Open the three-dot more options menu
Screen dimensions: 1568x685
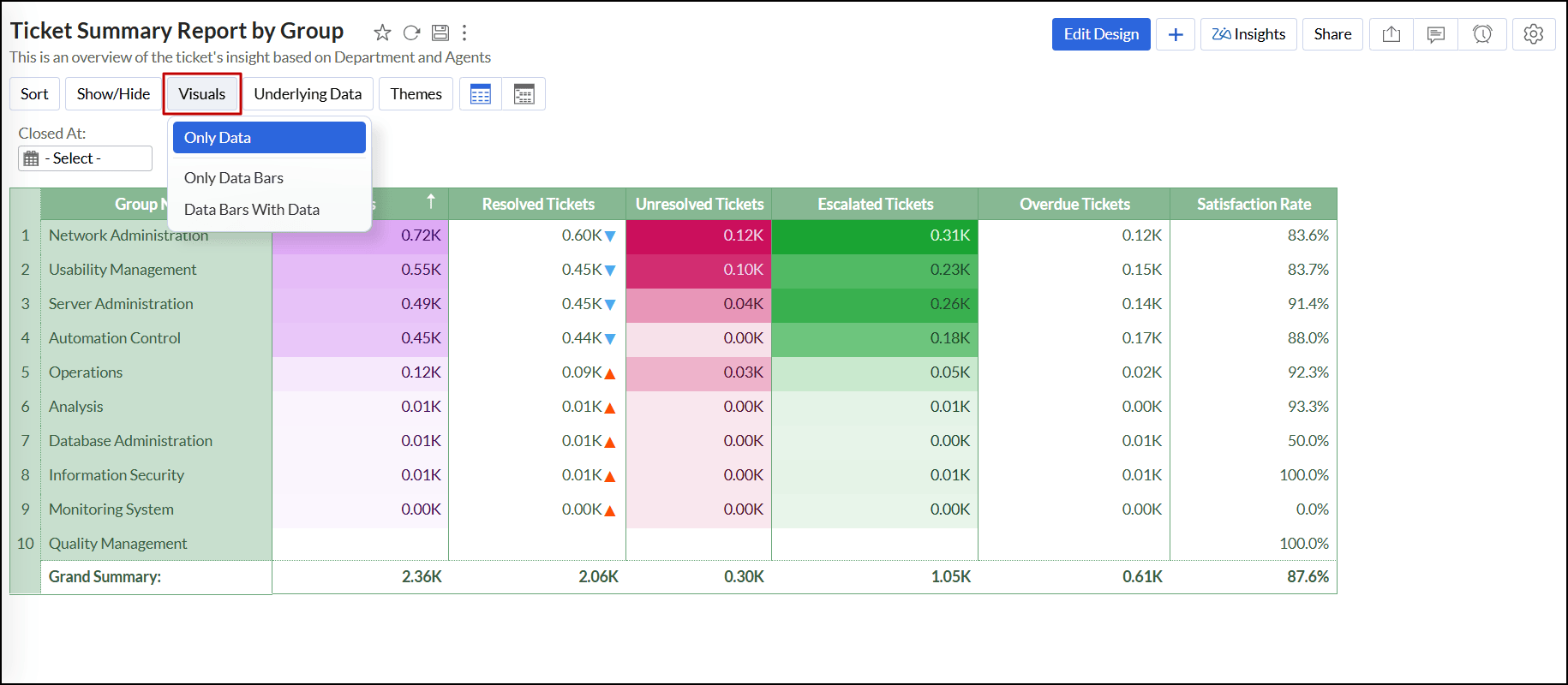tap(464, 33)
